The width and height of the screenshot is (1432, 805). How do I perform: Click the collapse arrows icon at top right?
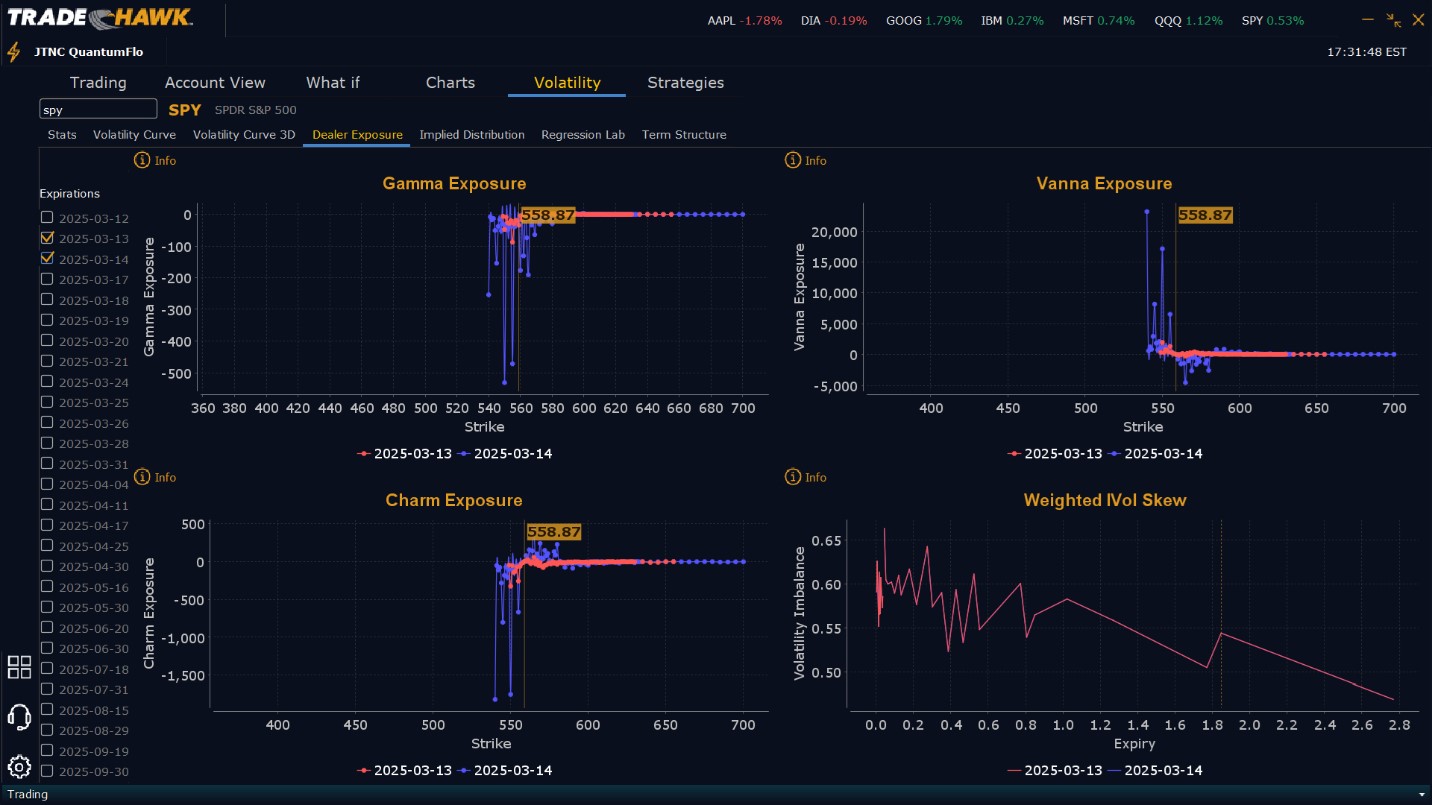click(x=1394, y=19)
